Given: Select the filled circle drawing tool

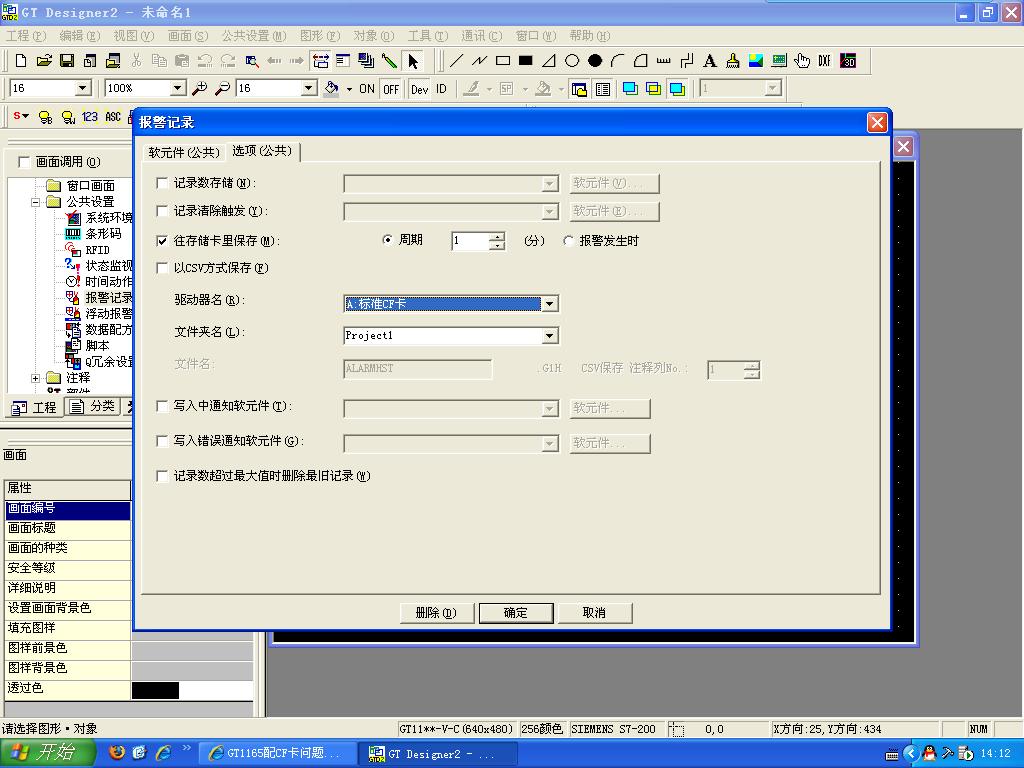Looking at the screenshot, I should 595,61.
